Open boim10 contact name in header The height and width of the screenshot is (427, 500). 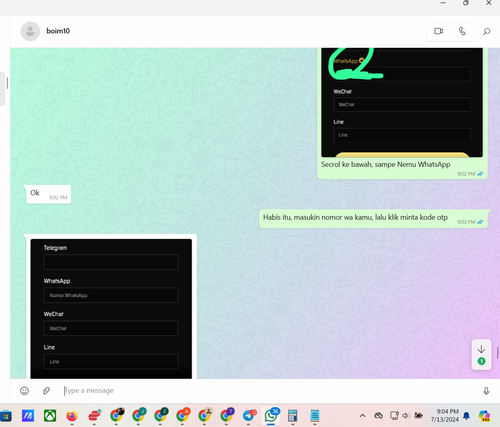tap(58, 31)
